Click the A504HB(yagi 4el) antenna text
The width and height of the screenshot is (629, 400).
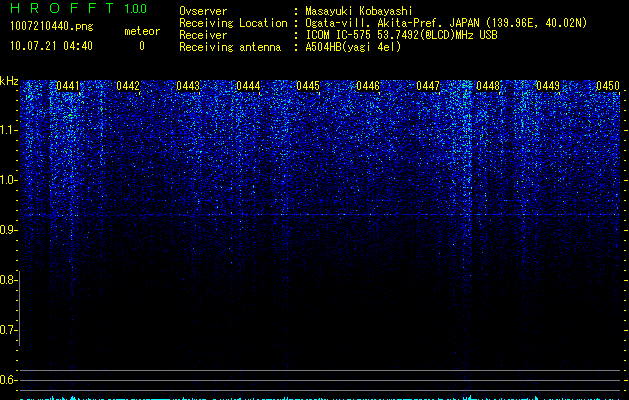tap(353, 47)
